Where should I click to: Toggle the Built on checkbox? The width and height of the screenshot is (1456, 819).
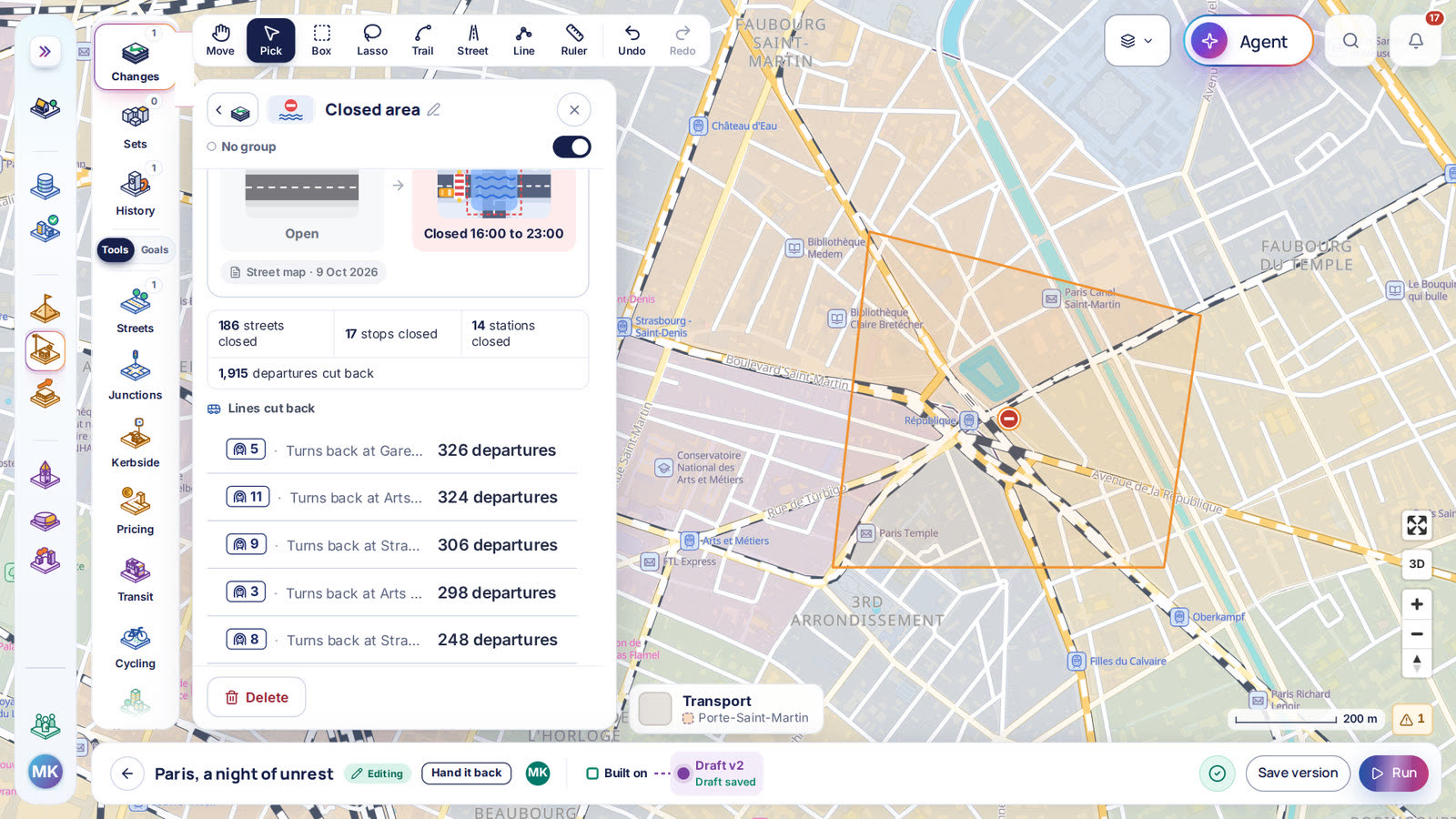pos(592,773)
